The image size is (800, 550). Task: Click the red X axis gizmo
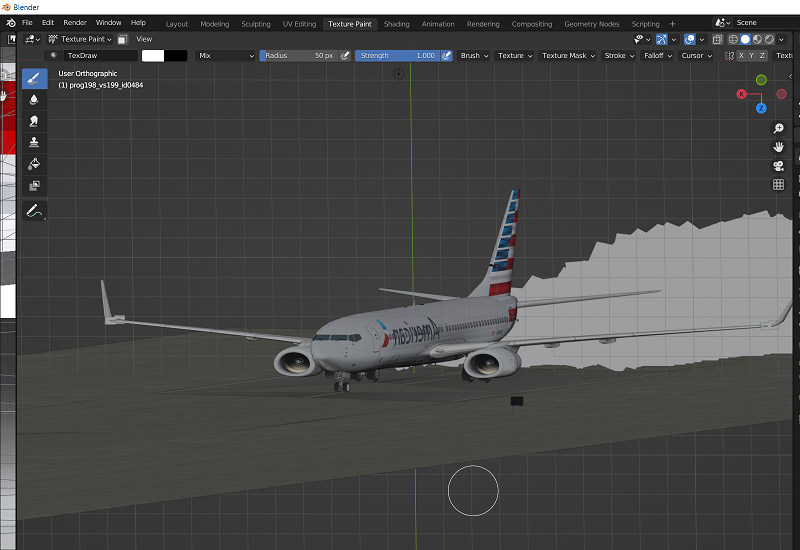pos(741,94)
